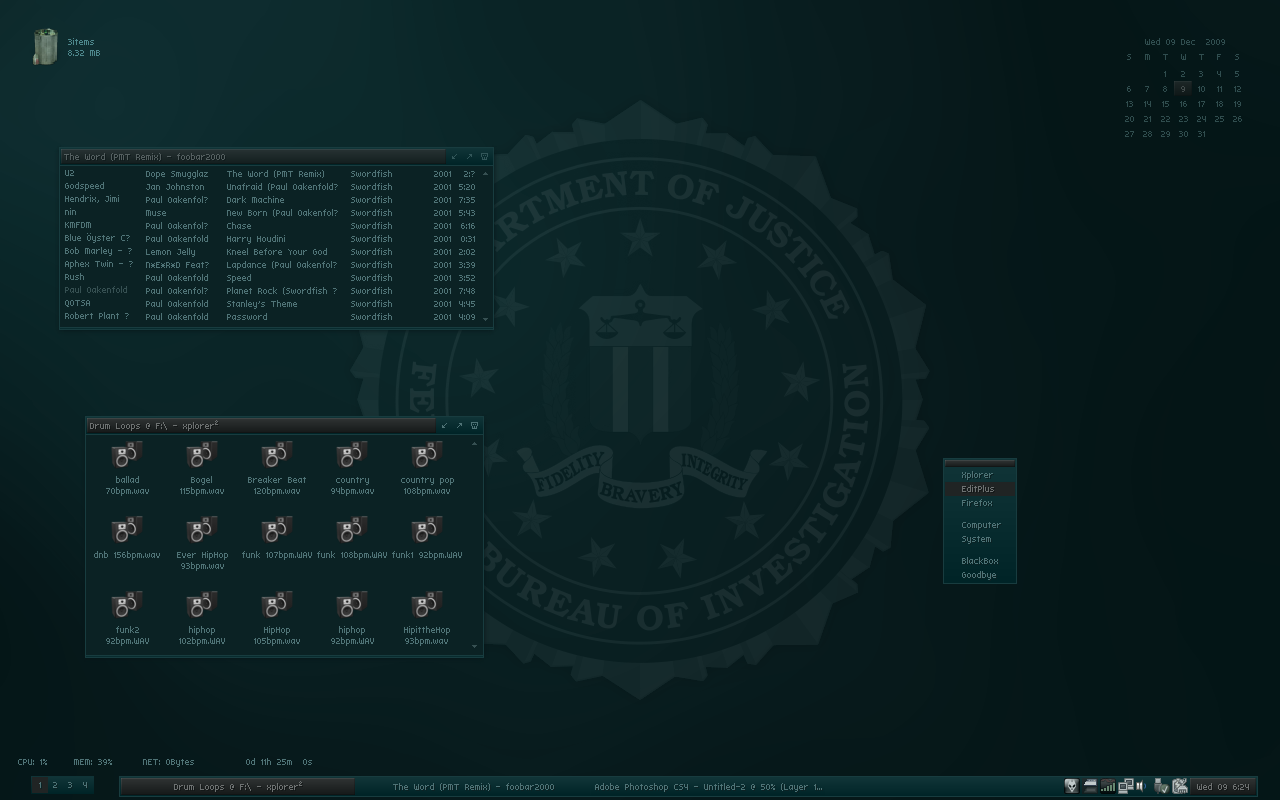The image size is (1280, 800).
Task: Pick the Stanley's Theme playlist row
Action: (x=270, y=304)
